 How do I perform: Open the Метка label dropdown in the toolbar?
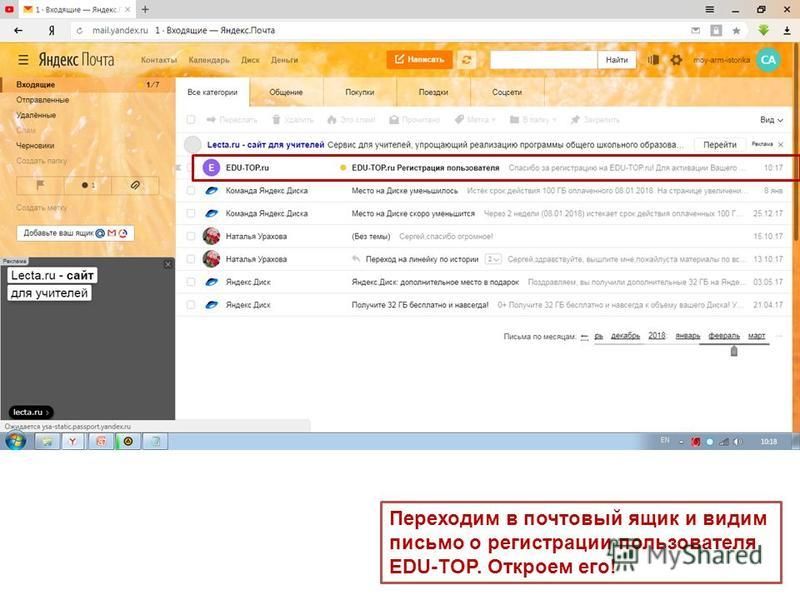(x=474, y=119)
